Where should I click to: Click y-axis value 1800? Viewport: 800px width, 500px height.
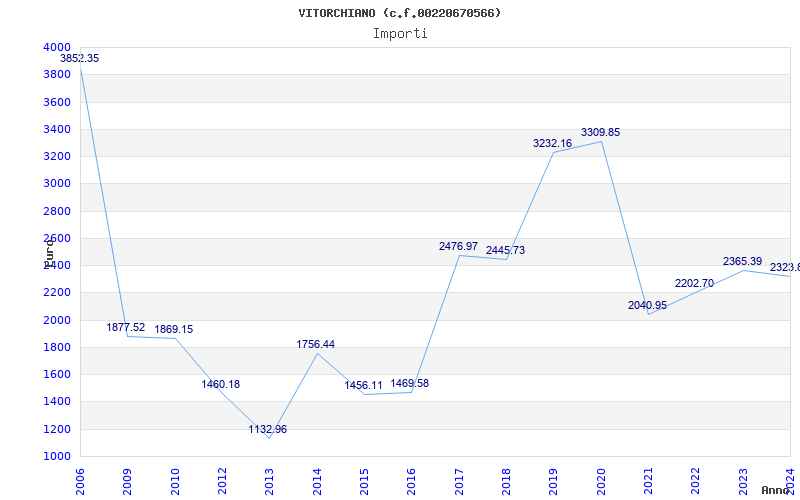pyautogui.click(x=57, y=347)
